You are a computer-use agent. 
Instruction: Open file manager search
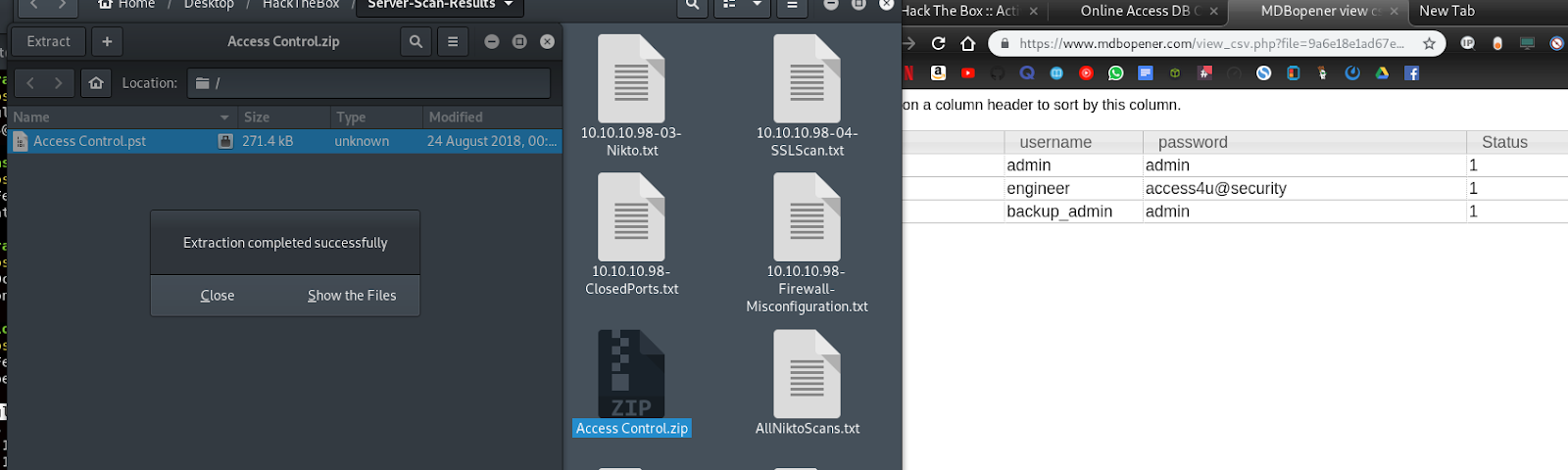click(692, 5)
